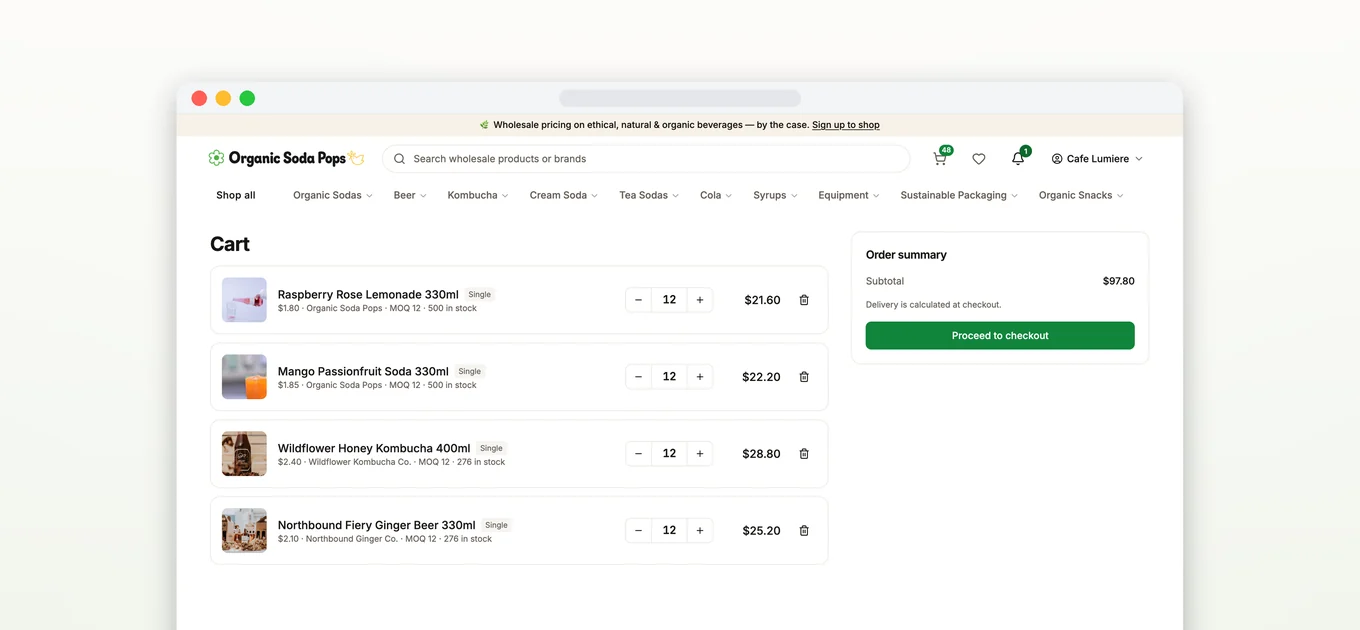Decrease Raspberry Rose Lemonade quantity
This screenshot has height=630, width=1360.
click(639, 300)
